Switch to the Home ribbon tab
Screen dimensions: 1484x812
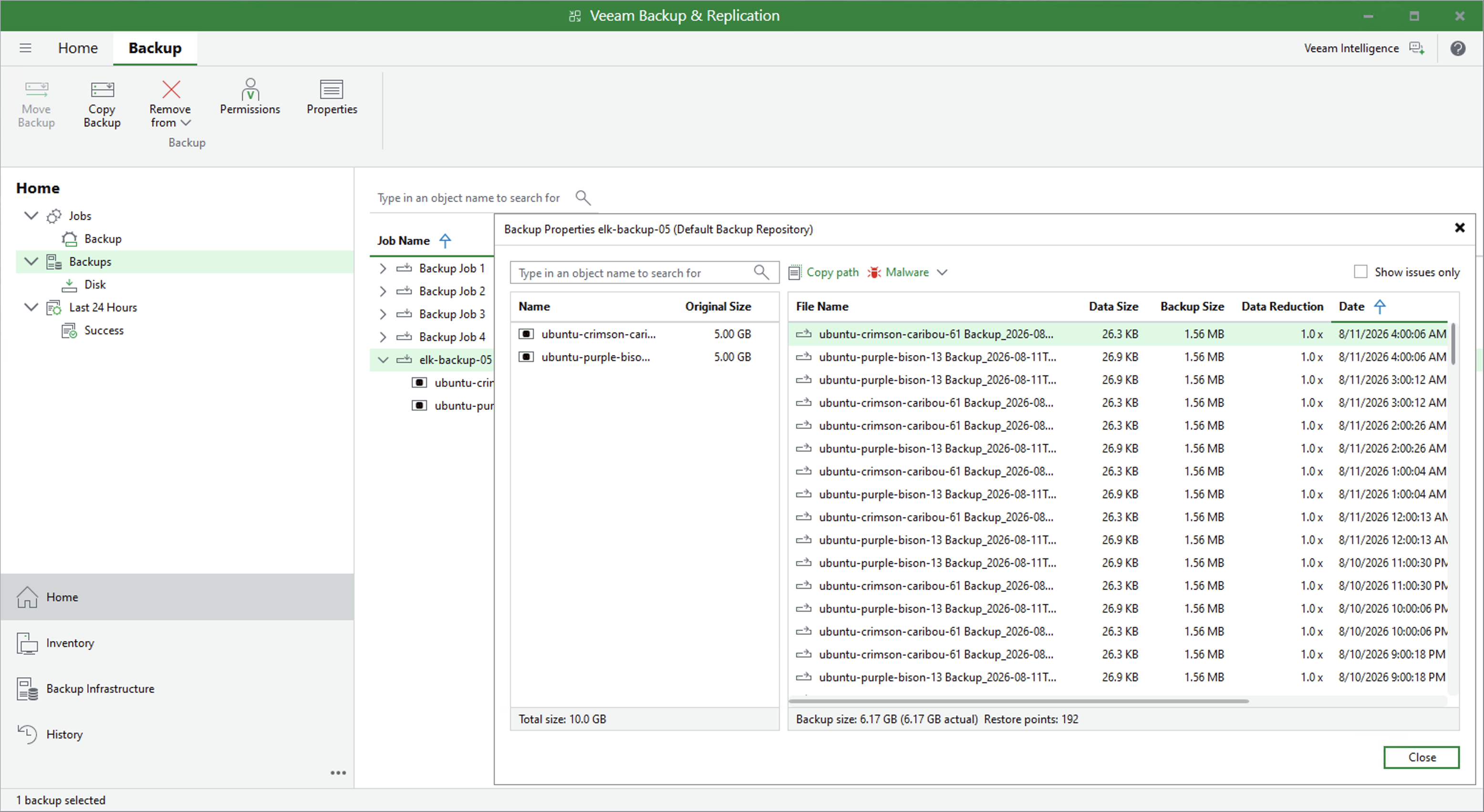(x=78, y=48)
